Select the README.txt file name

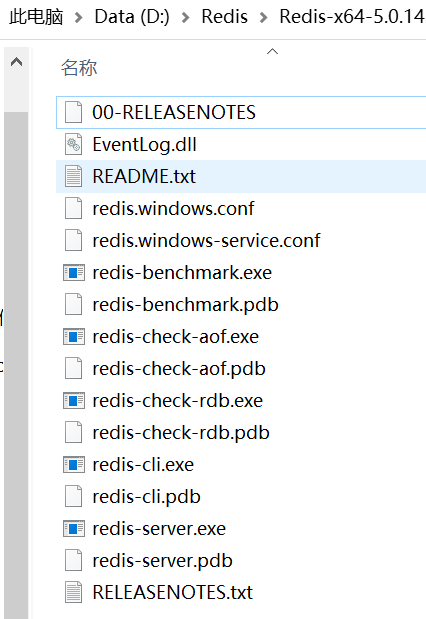(144, 176)
